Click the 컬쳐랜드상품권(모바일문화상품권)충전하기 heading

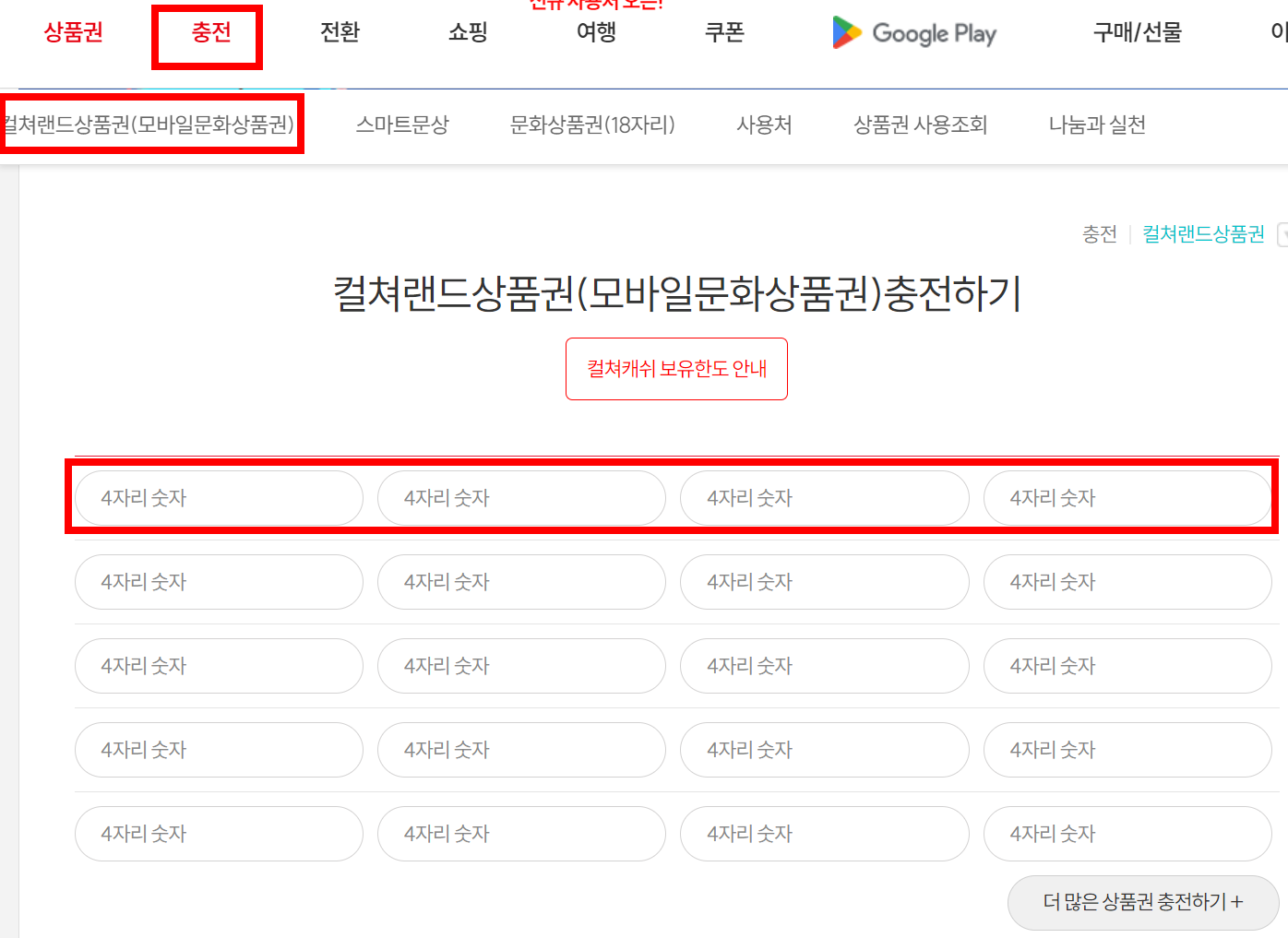pos(676,293)
